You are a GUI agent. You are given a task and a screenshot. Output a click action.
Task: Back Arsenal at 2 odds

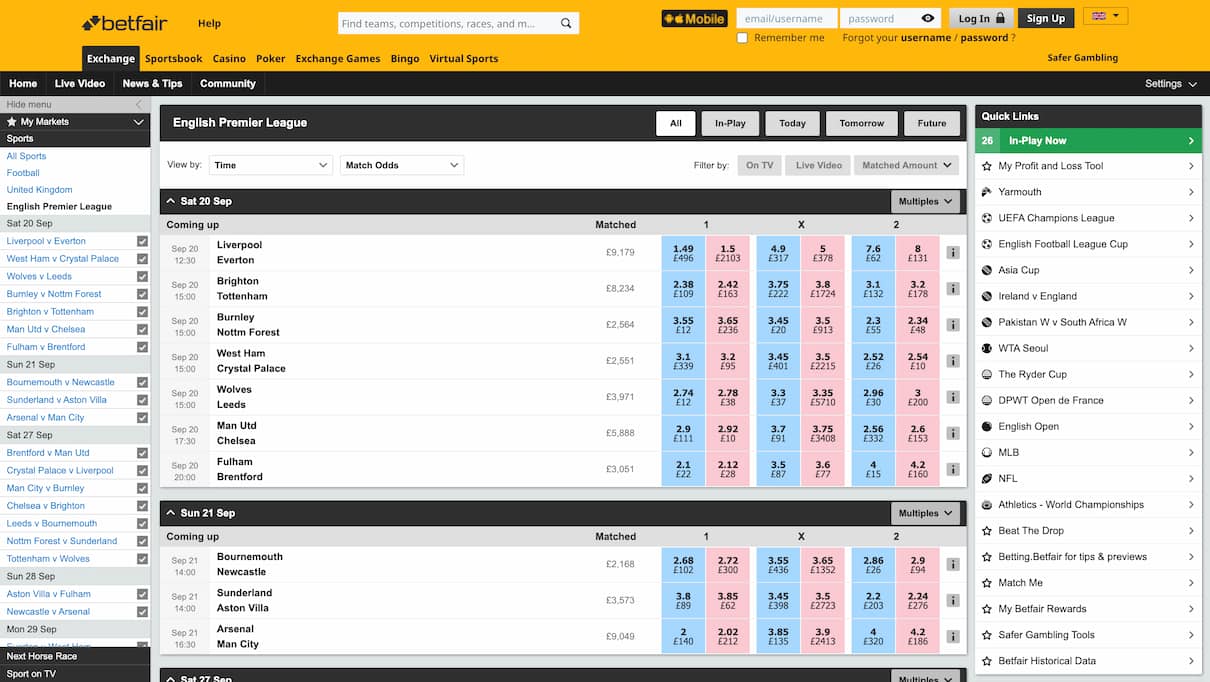click(683, 637)
